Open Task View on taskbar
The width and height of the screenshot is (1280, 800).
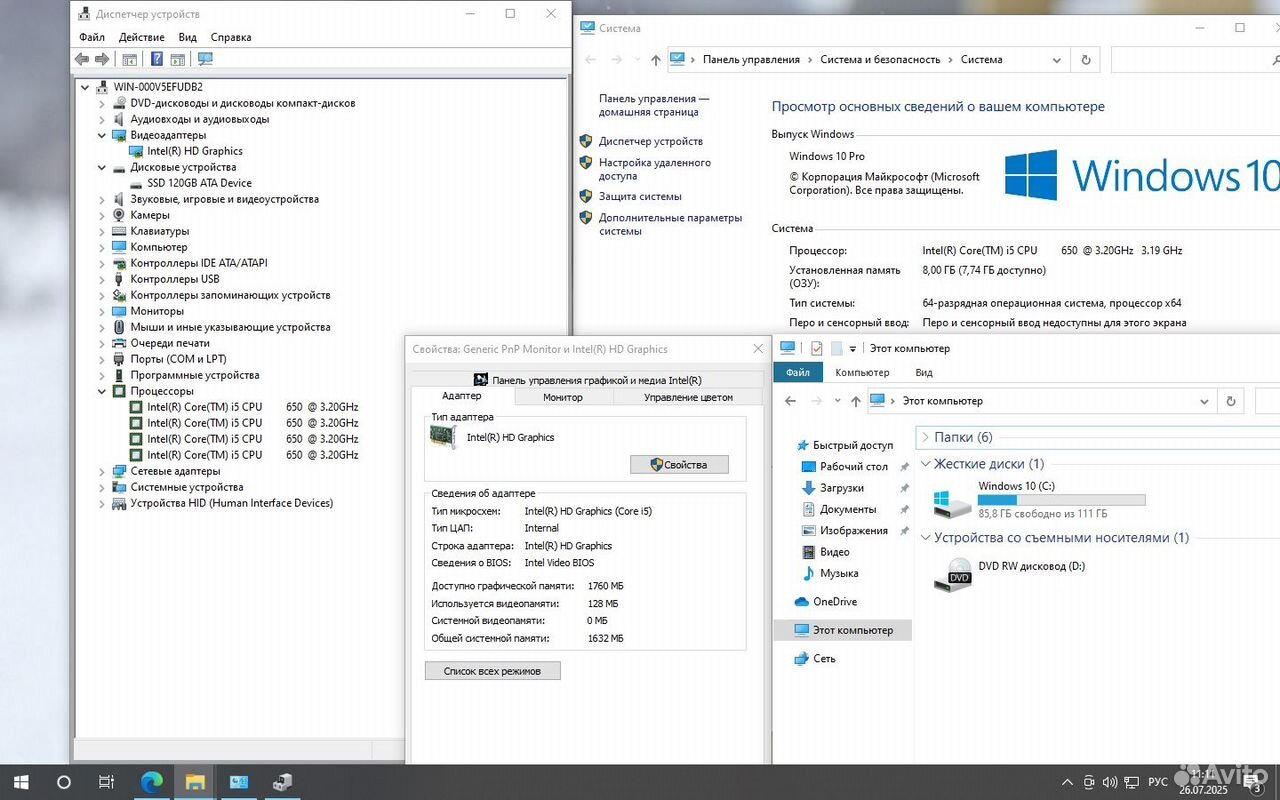coord(106,782)
